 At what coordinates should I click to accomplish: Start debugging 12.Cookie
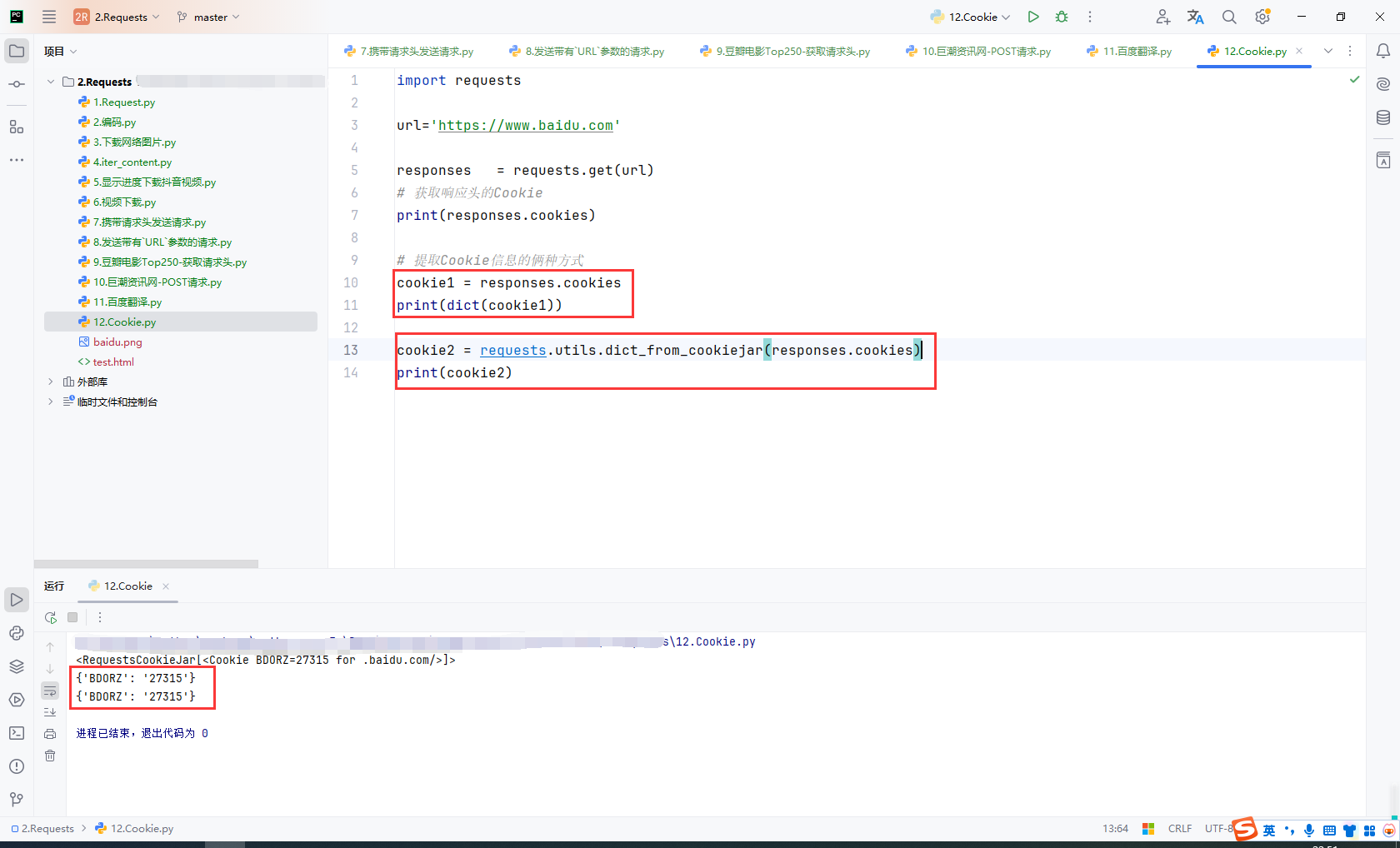pyautogui.click(x=1062, y=17)
